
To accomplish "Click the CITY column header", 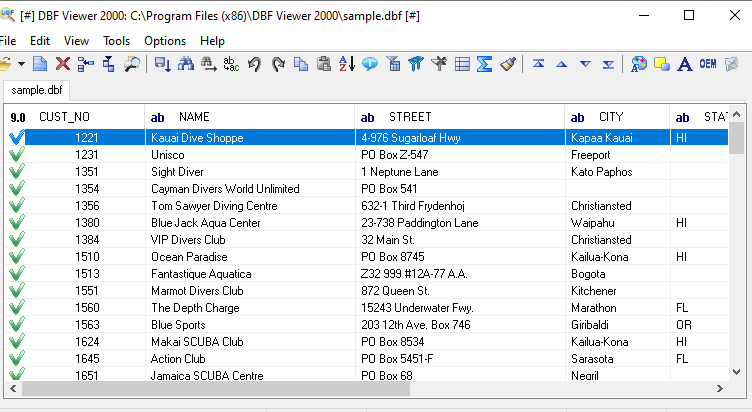I will pos(617,117).
